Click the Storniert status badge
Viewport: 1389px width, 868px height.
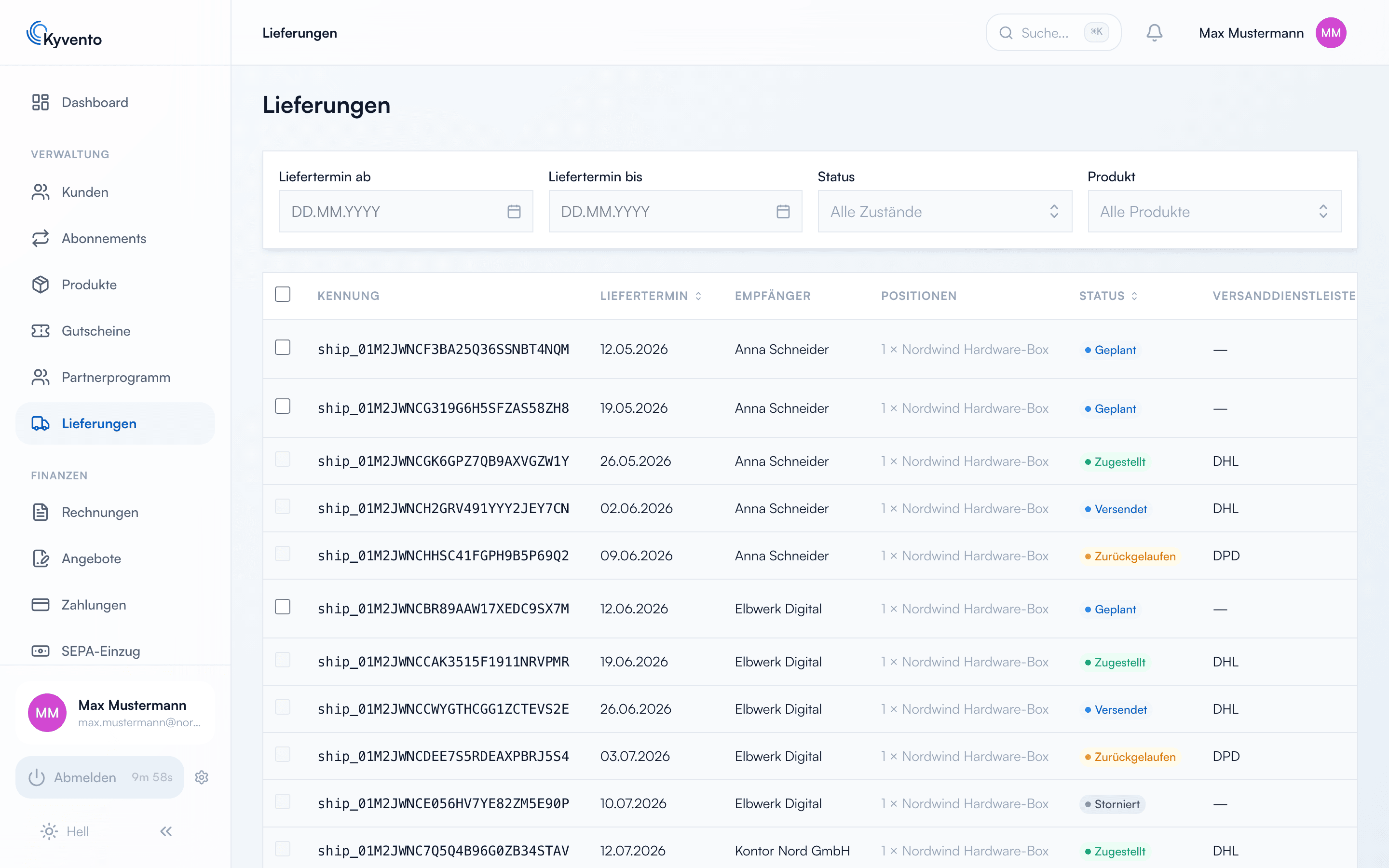pos(1112,804)
